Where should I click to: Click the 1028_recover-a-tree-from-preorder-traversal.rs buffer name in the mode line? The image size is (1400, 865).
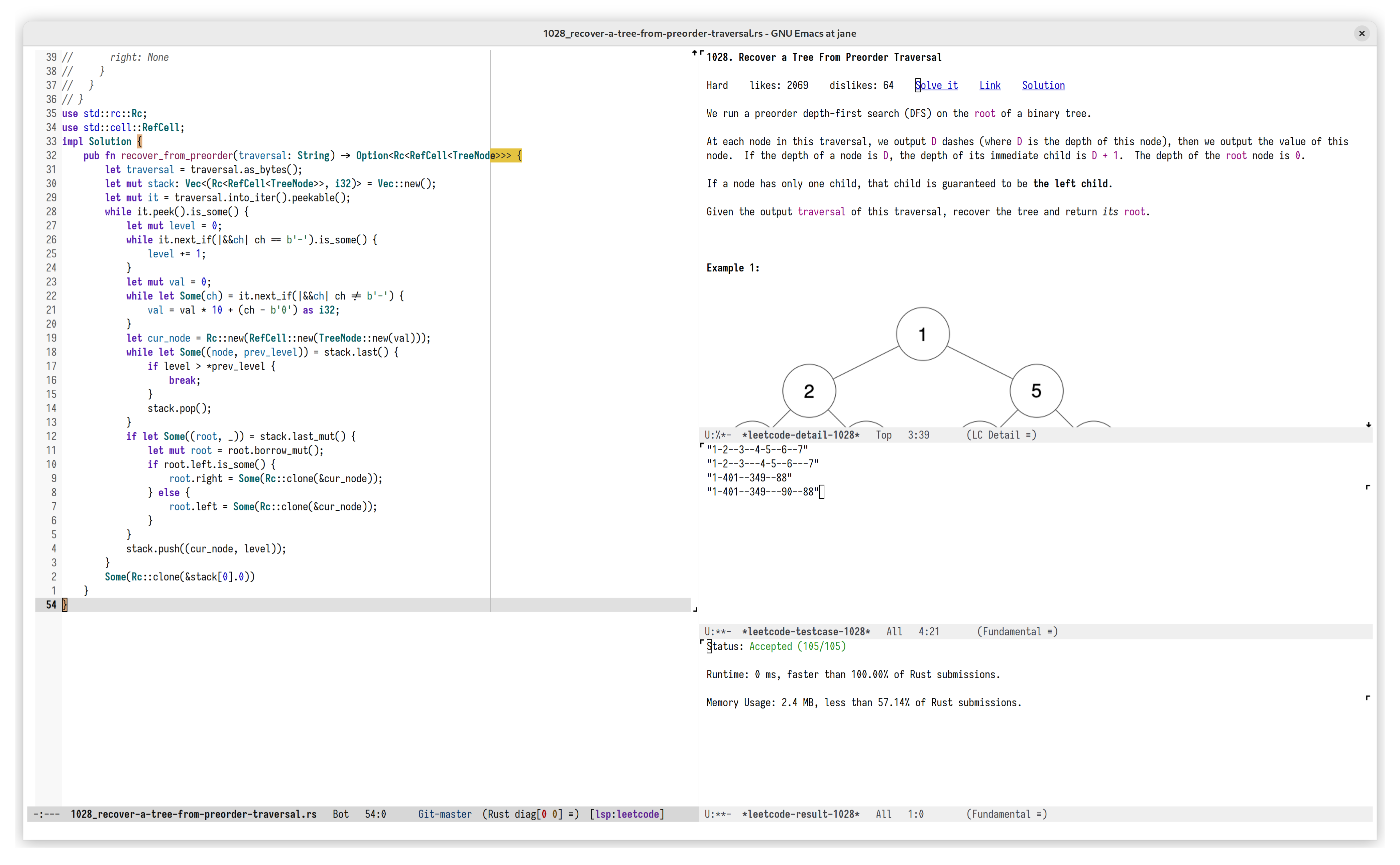pos(193,814)
